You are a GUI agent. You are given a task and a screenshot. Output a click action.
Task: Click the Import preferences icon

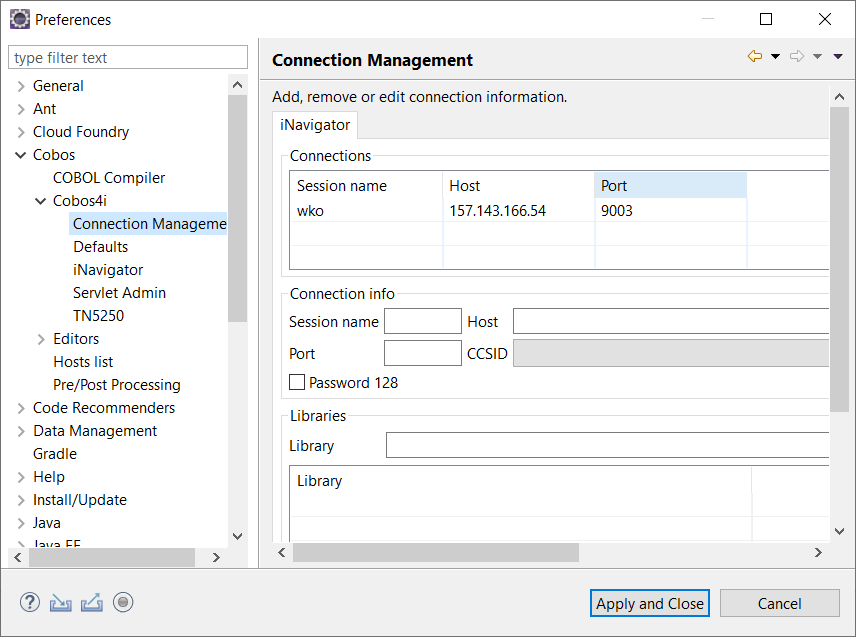61,603
